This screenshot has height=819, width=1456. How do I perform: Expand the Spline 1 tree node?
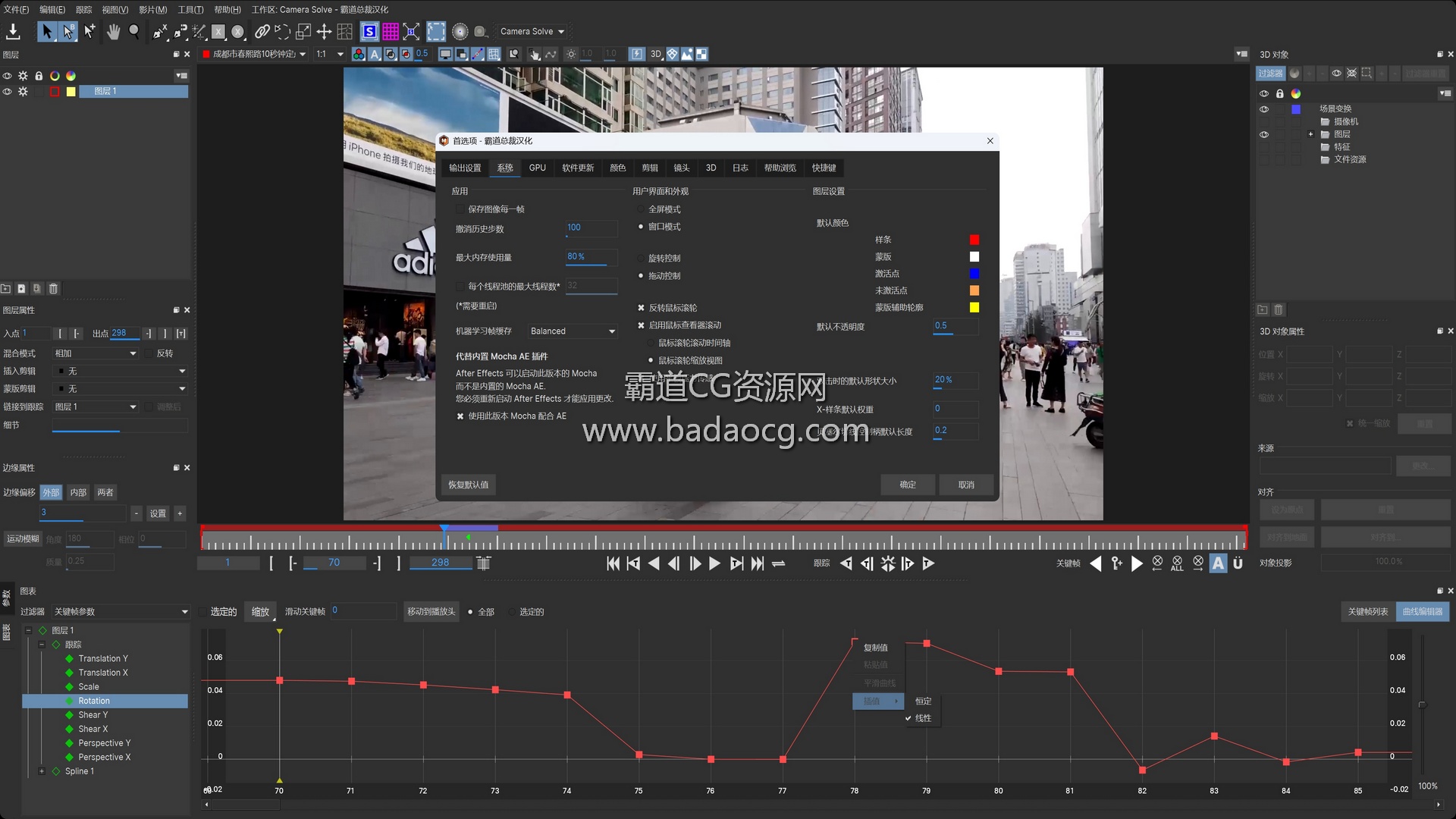point(42,771)
